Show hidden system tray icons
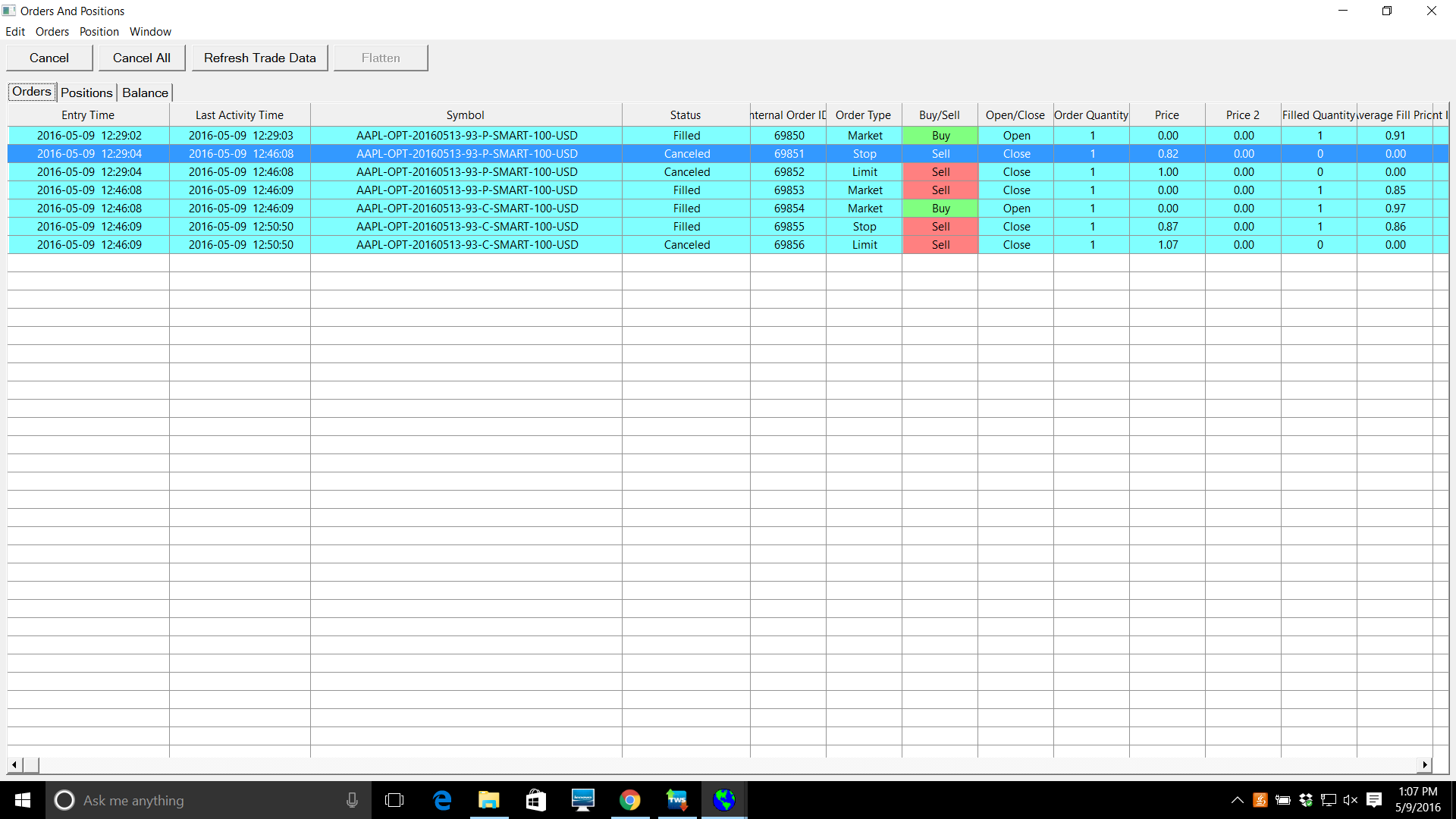This screenshot has width=1456, height=819. tap(1238, 800)
